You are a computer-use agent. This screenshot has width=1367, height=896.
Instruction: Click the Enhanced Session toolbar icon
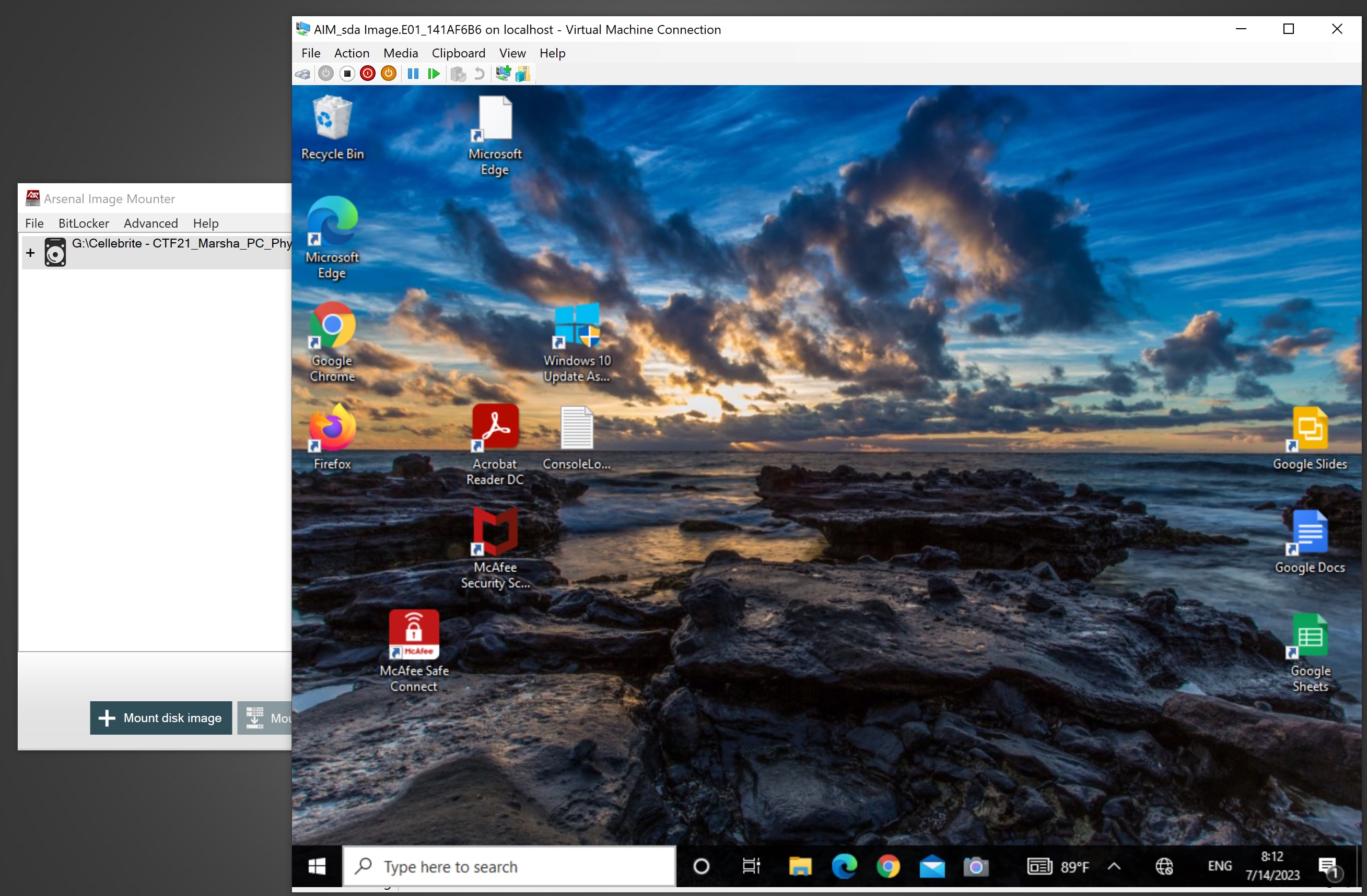(x=503, y=74)
